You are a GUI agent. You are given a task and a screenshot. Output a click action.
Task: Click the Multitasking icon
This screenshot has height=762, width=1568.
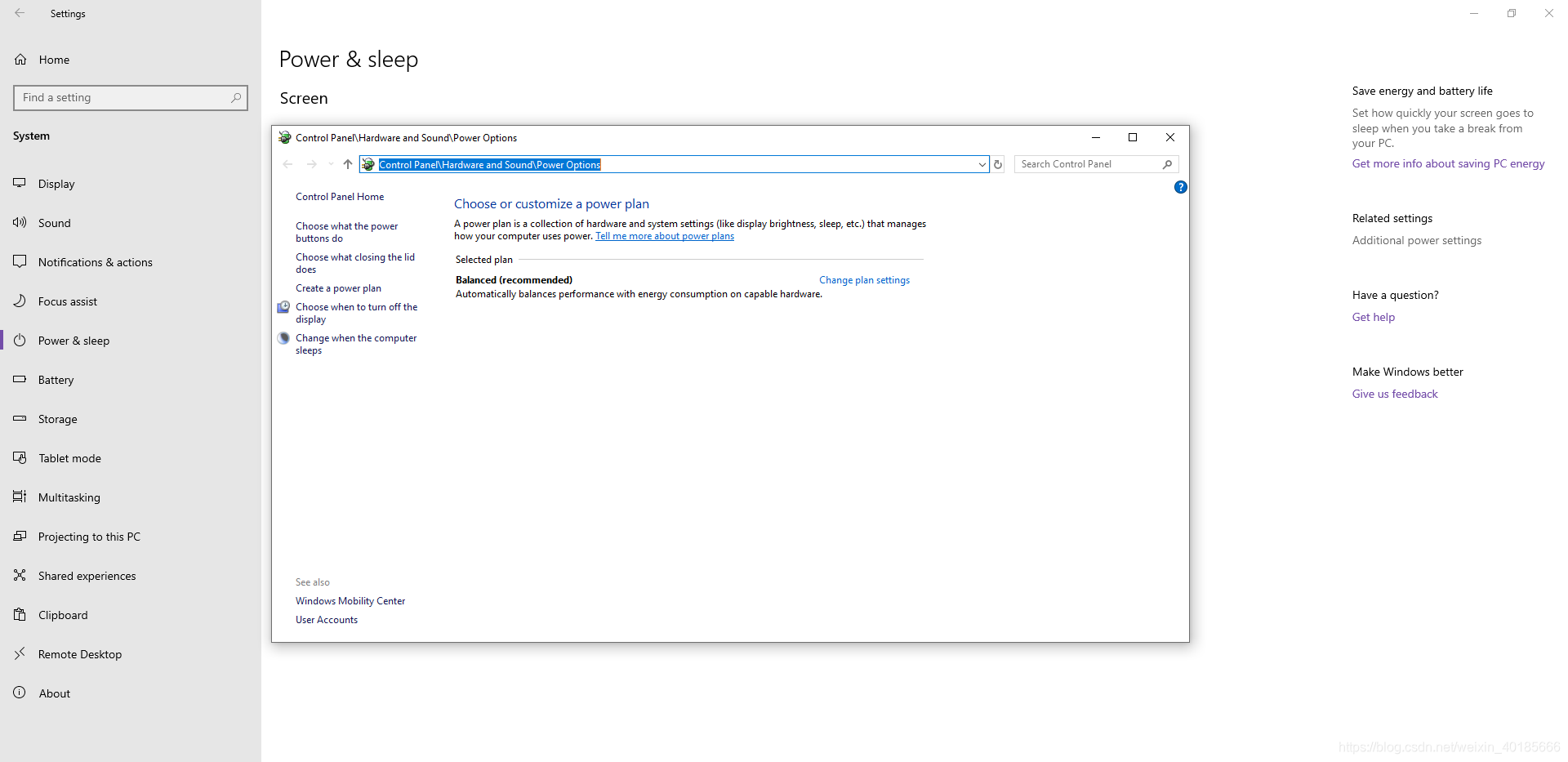[20, 497]
